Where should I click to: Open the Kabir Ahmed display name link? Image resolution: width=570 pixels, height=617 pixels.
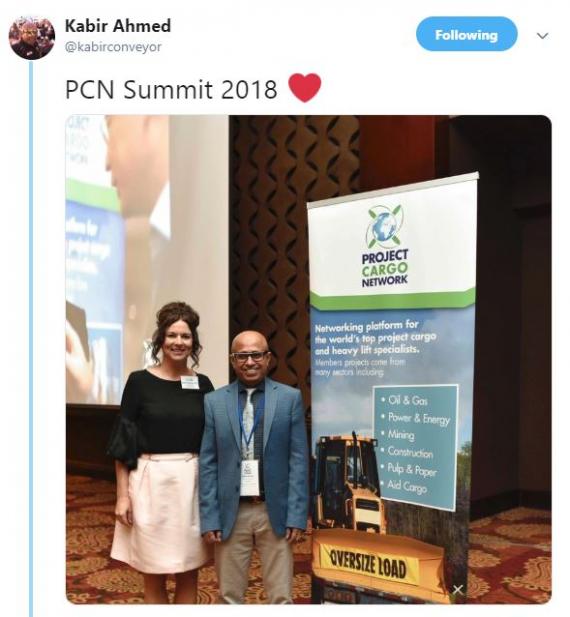[x=118, y=26]
